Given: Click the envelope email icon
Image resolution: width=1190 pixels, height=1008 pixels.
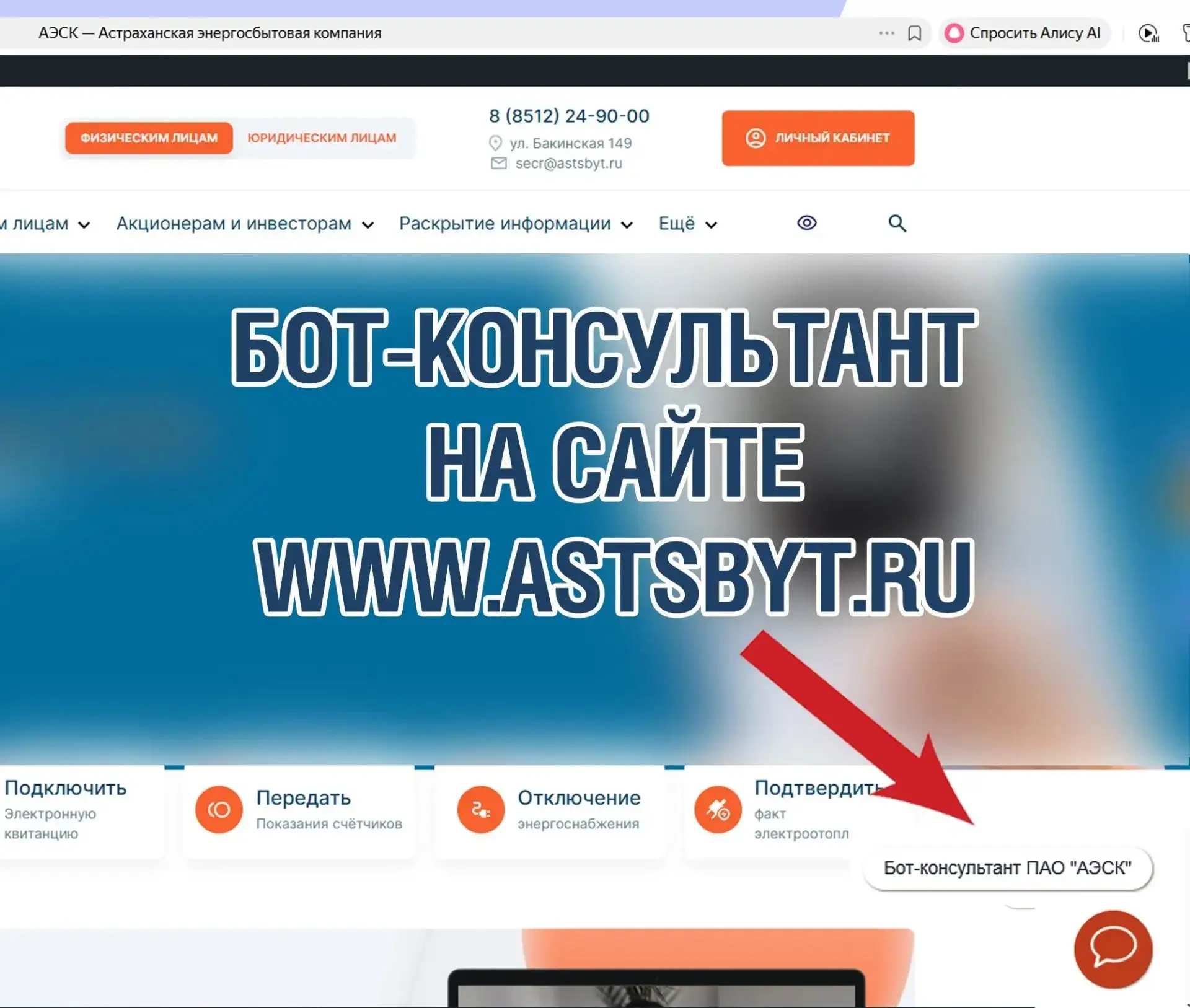Looking at the screenshot, I should click(498, 163).
